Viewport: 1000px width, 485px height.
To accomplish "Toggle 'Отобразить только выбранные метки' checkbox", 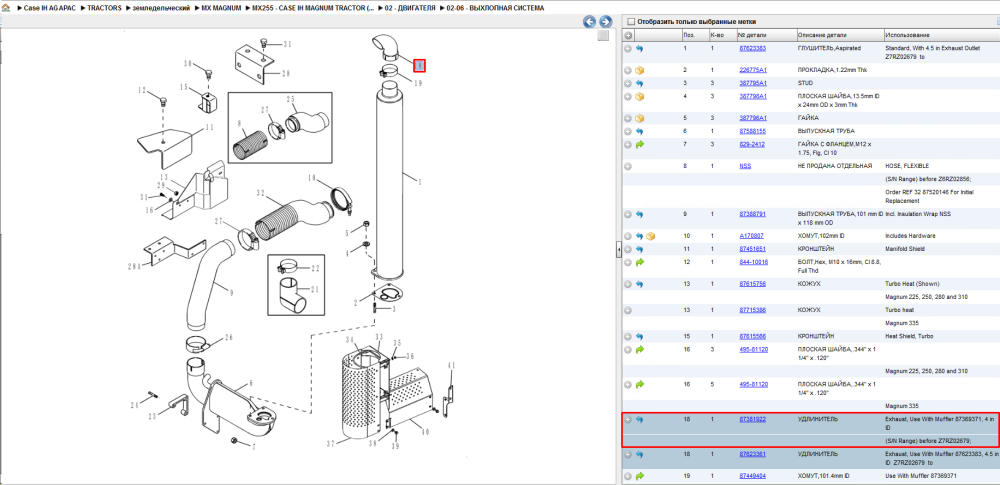I will (631, 21).
